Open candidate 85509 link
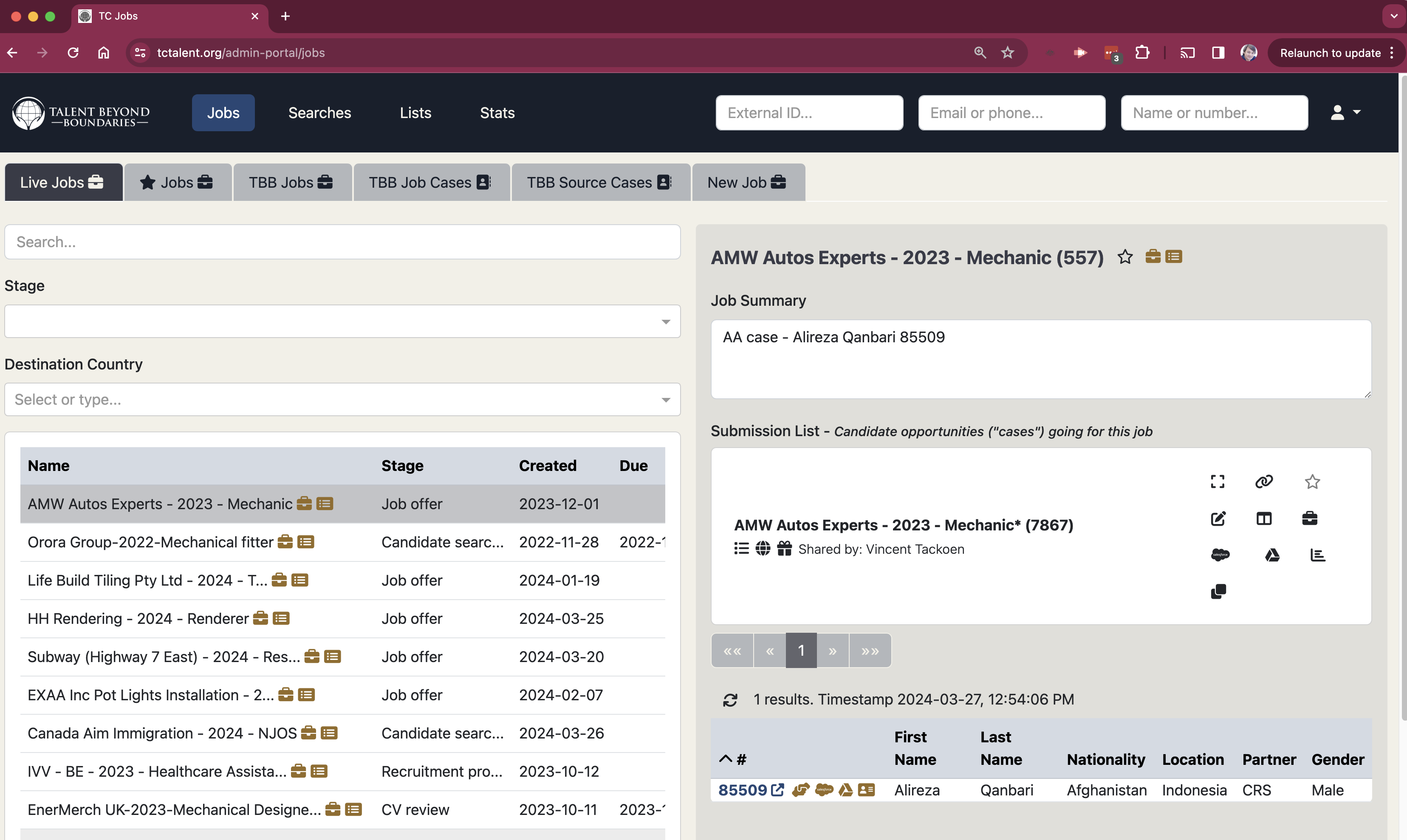Viewport: 1407px width, 840px height. [743, 790]
